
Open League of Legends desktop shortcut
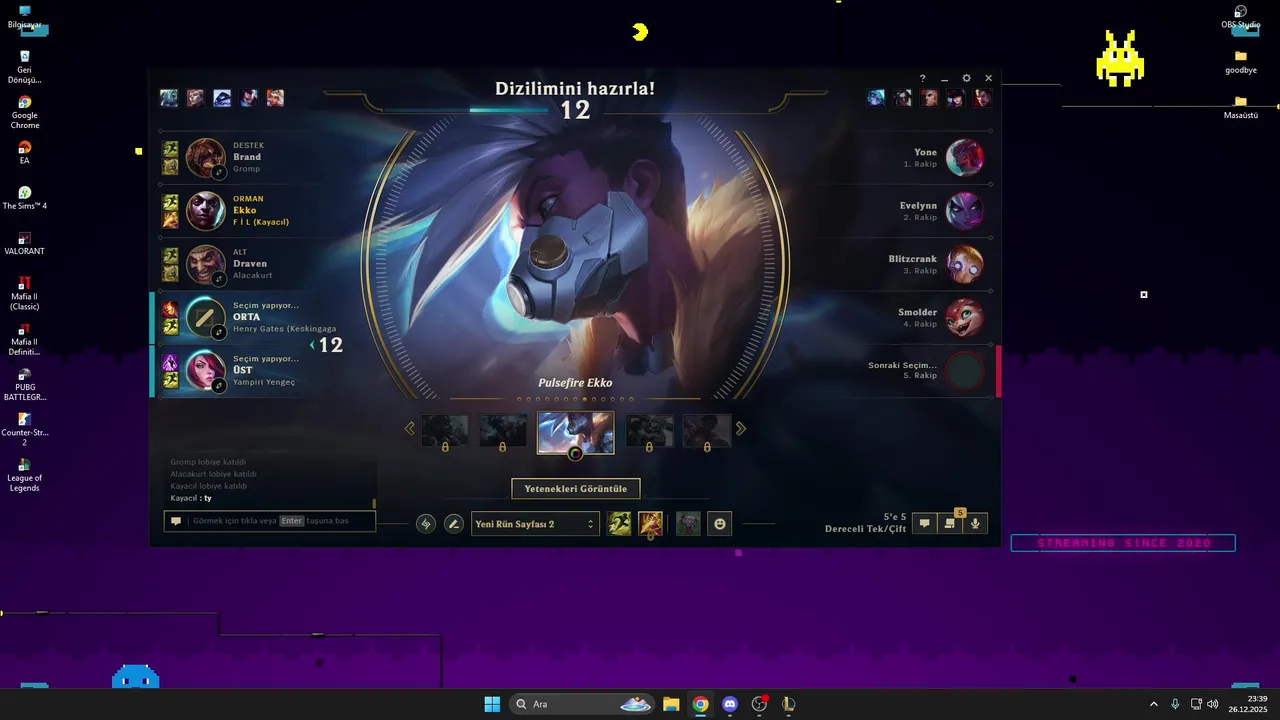[25, 475]
